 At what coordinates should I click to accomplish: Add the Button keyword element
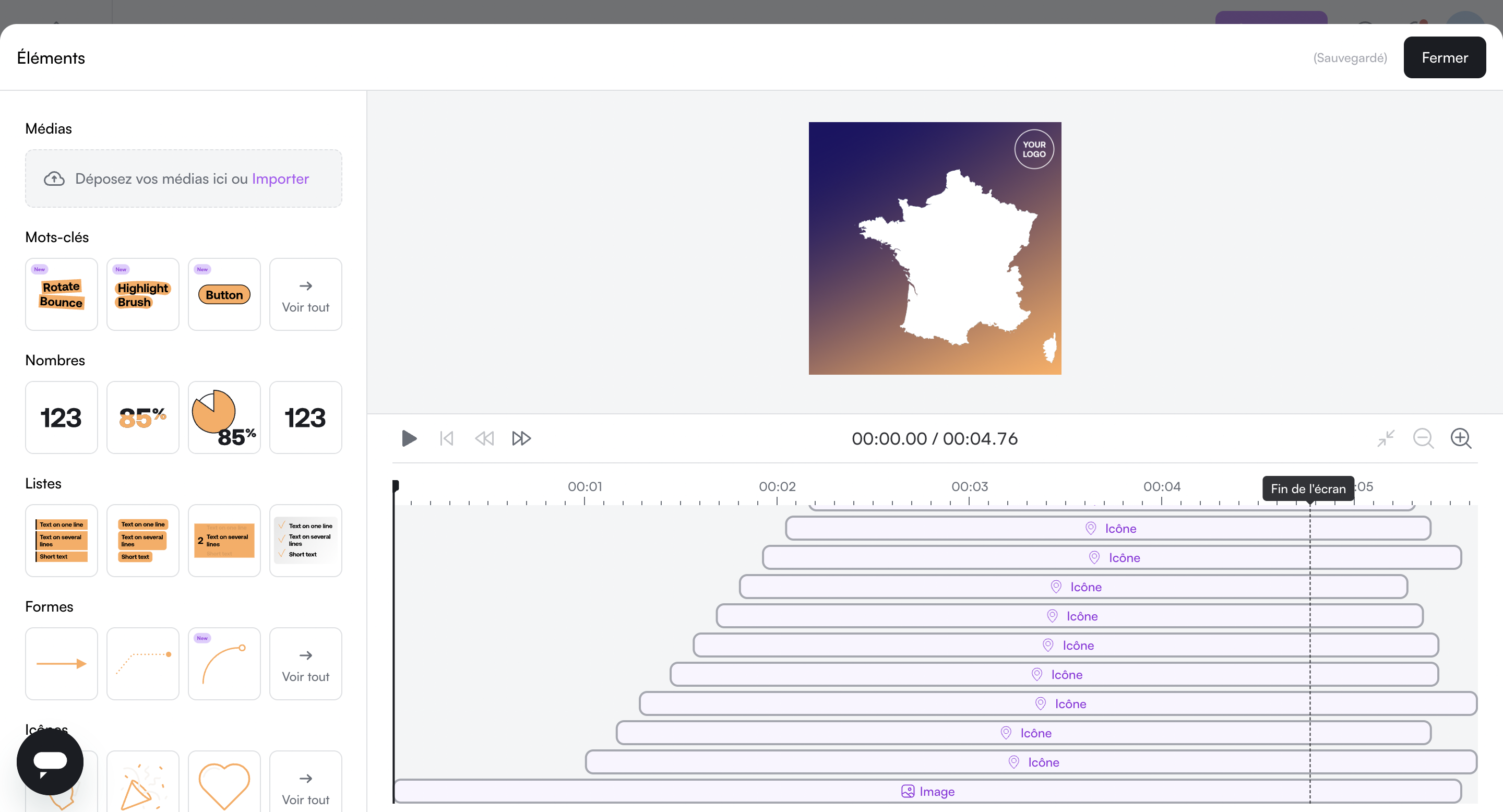point(224,294)
